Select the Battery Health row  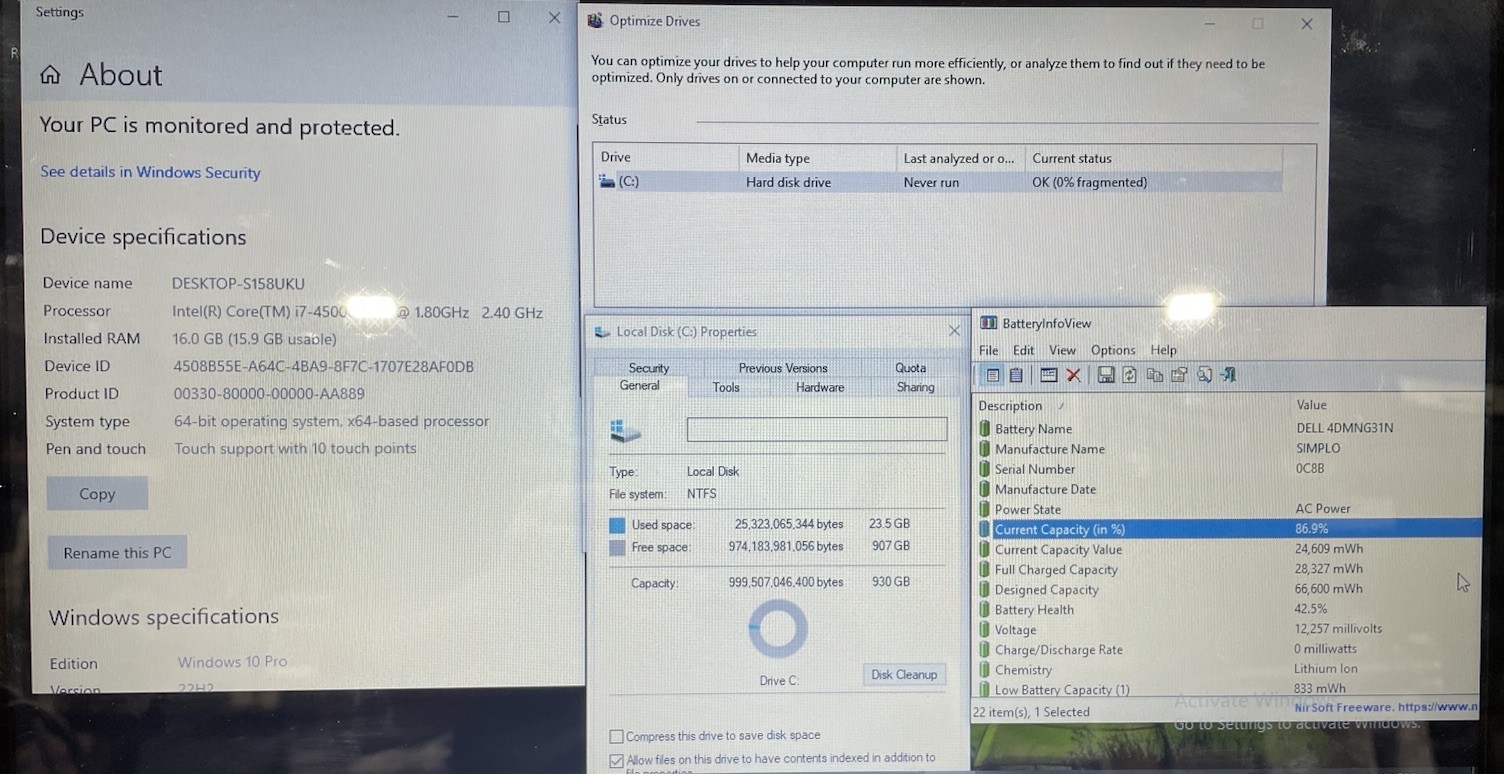point(1228,609)
